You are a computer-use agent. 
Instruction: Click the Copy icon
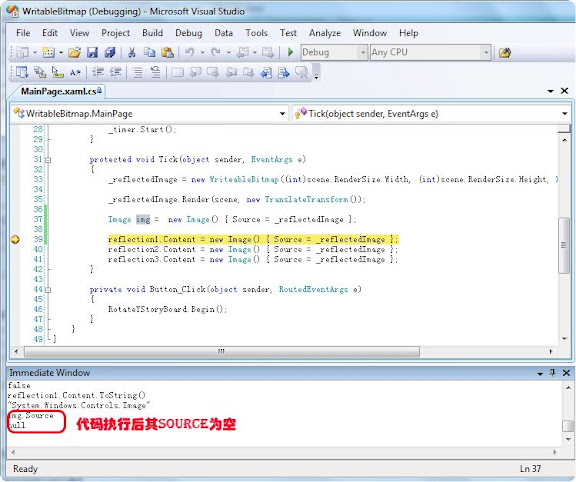[x=150, y=53]
